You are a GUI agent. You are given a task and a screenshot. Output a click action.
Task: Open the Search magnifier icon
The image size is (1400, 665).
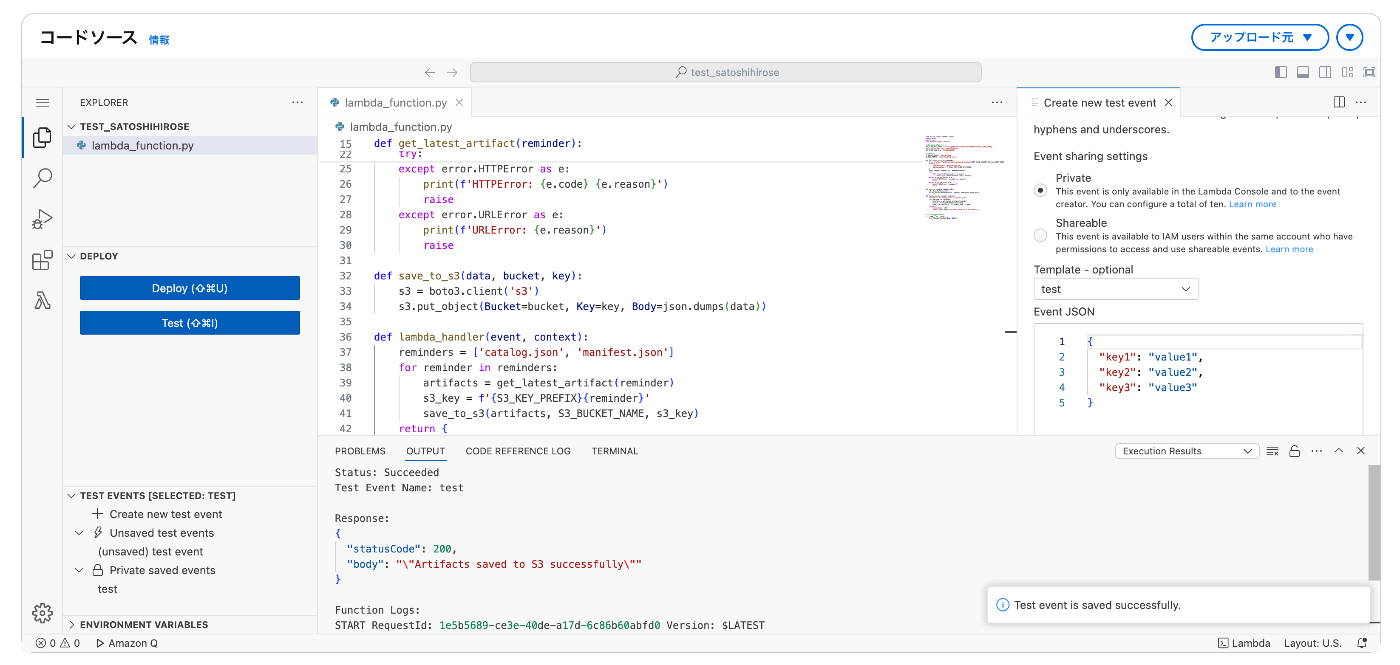click(42, 178)
